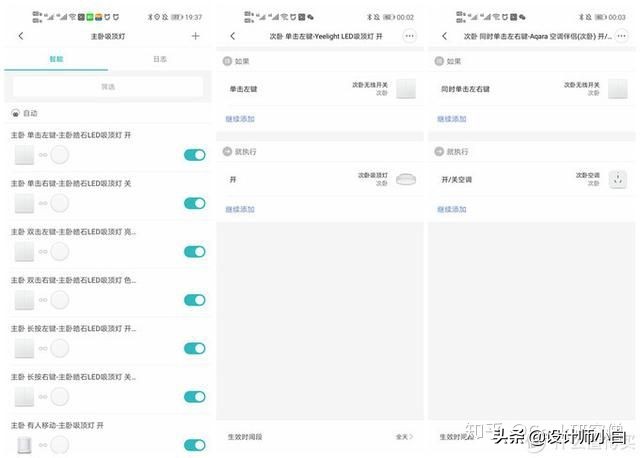Click wireless switch icon in 双击左键 row
This screenshot has width=640, height=458.
(x=24, y=251)
